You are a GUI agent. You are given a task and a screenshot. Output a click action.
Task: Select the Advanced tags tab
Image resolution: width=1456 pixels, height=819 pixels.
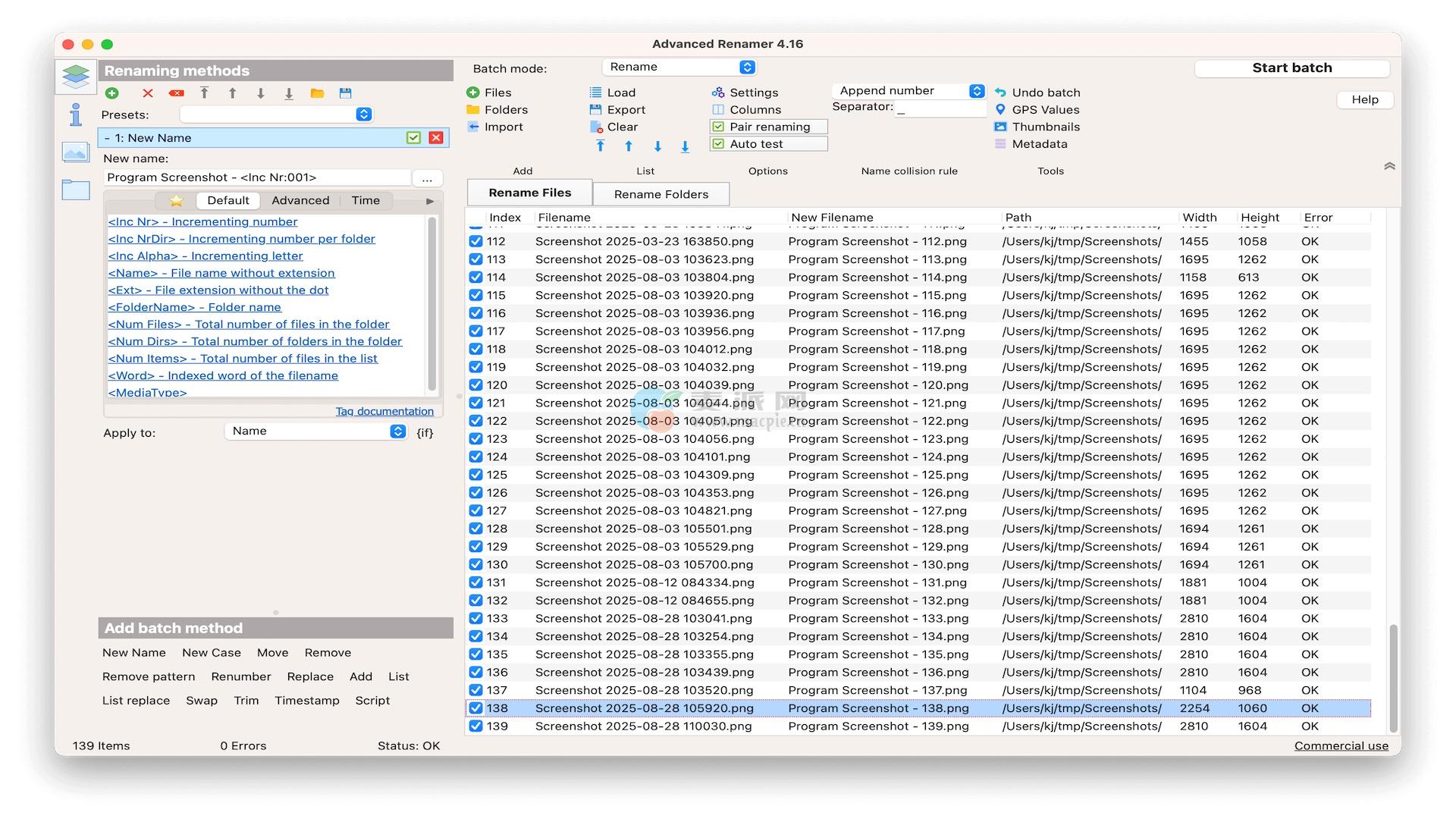(300, 201)
